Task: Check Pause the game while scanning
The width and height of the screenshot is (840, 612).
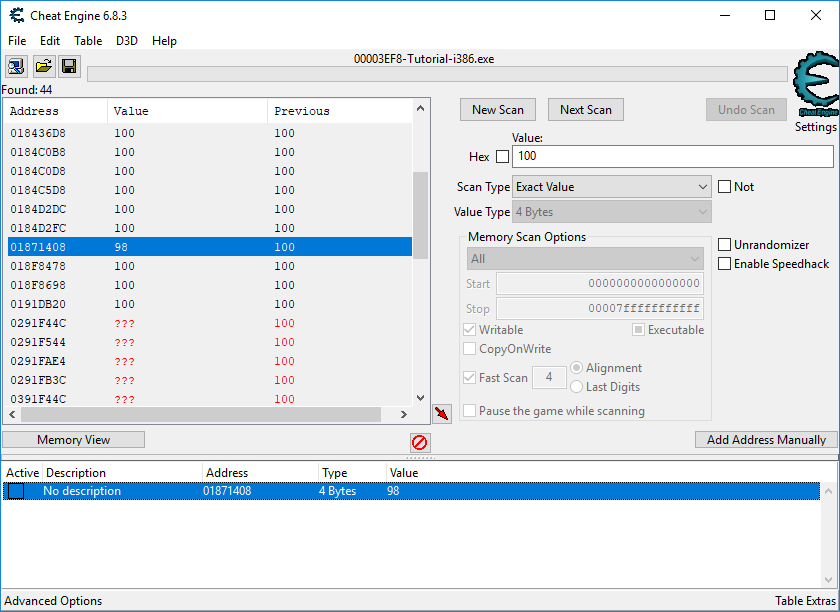Action: (x=469, y=411)
